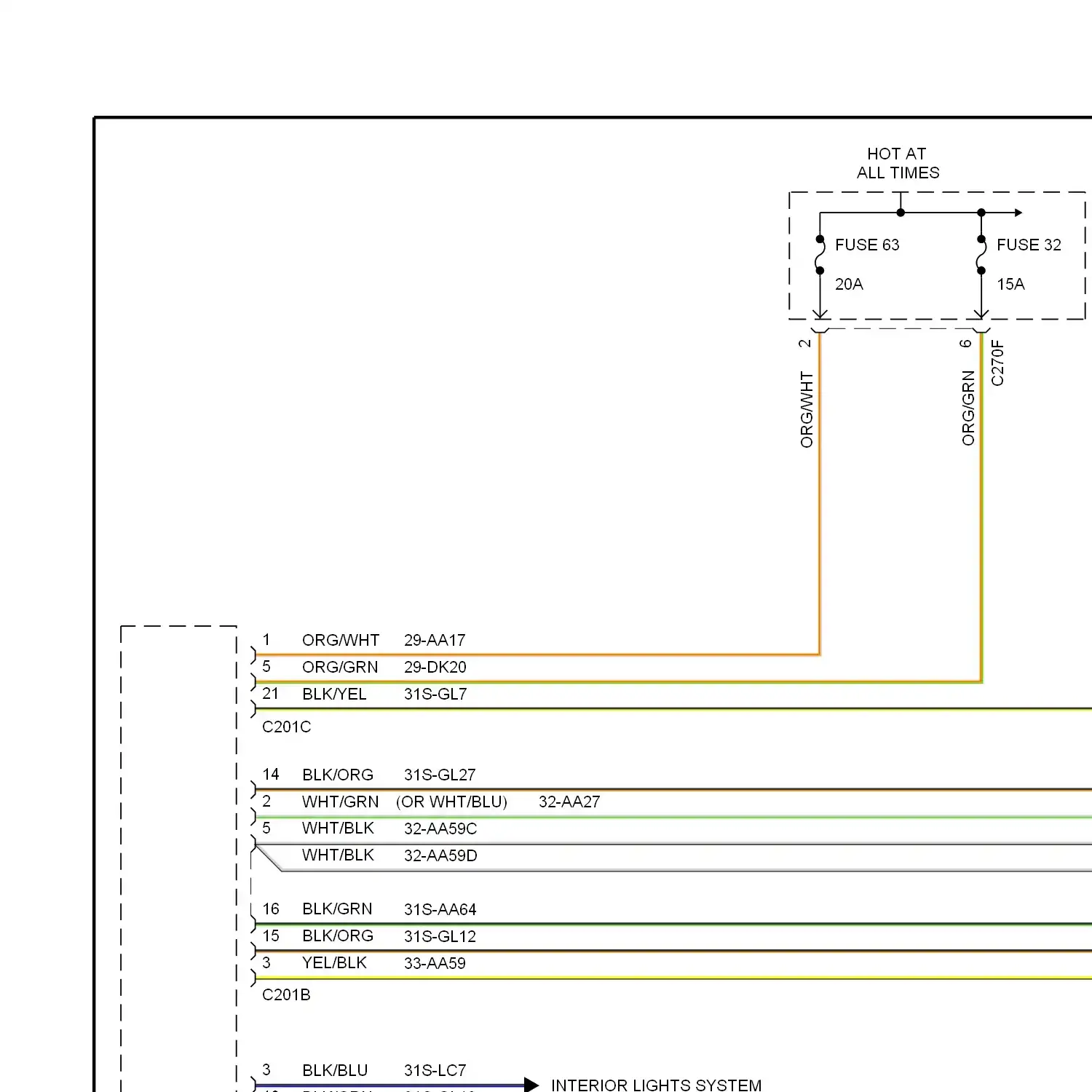Image resolution: width=1092 pixels, height=1092 pixels.
Task: Click pin 6 of connector C270F
Action: coord(966,343)
